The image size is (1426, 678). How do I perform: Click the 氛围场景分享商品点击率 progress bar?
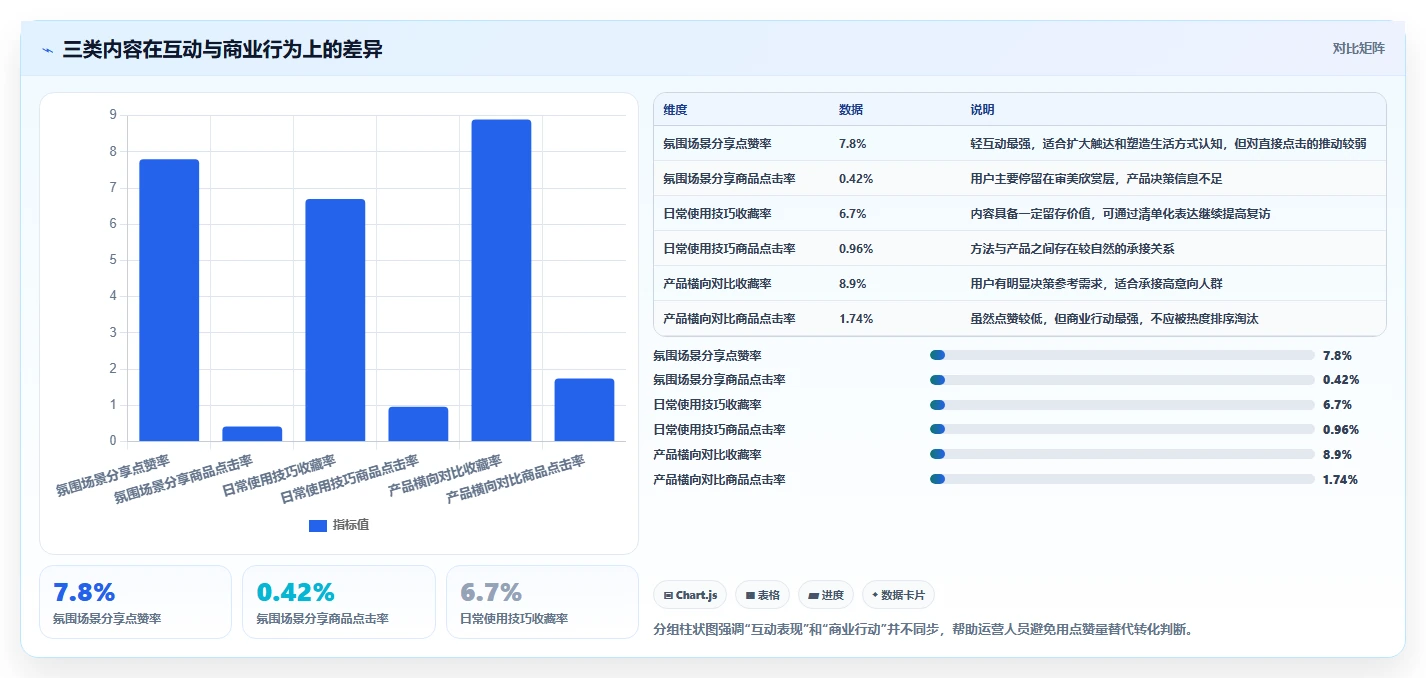1122,380
